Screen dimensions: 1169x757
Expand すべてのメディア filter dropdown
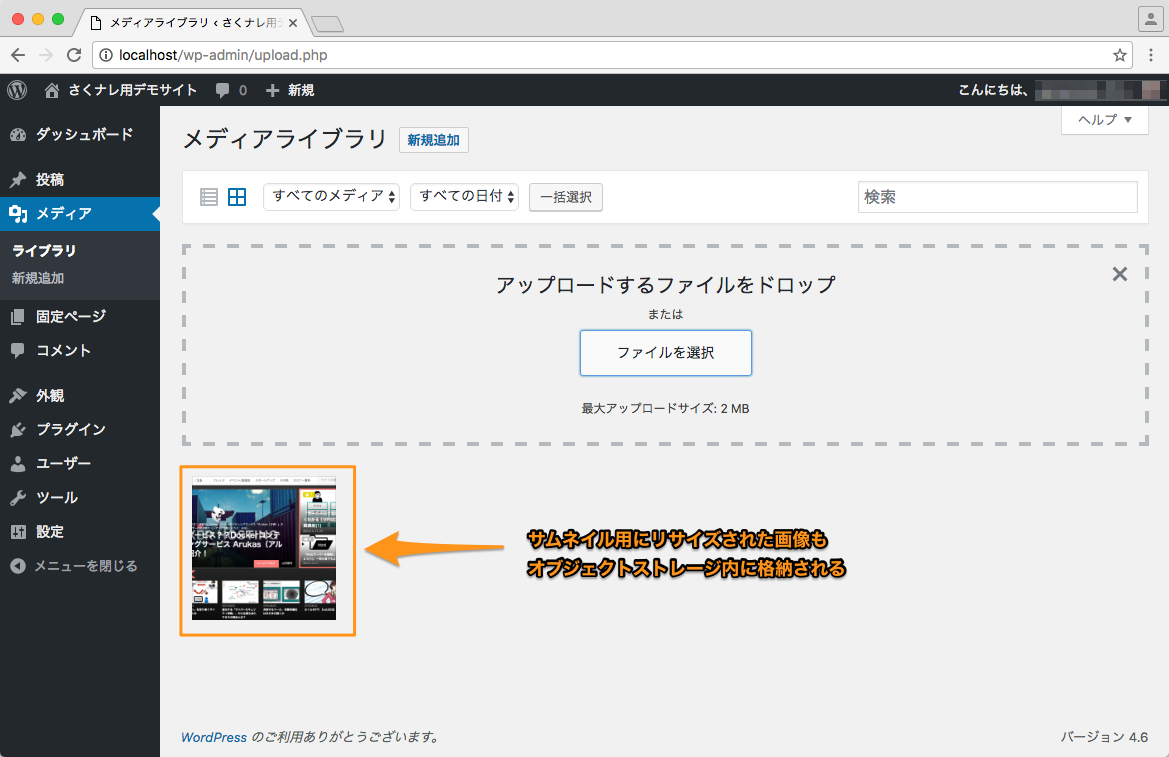tap(332, 197)
